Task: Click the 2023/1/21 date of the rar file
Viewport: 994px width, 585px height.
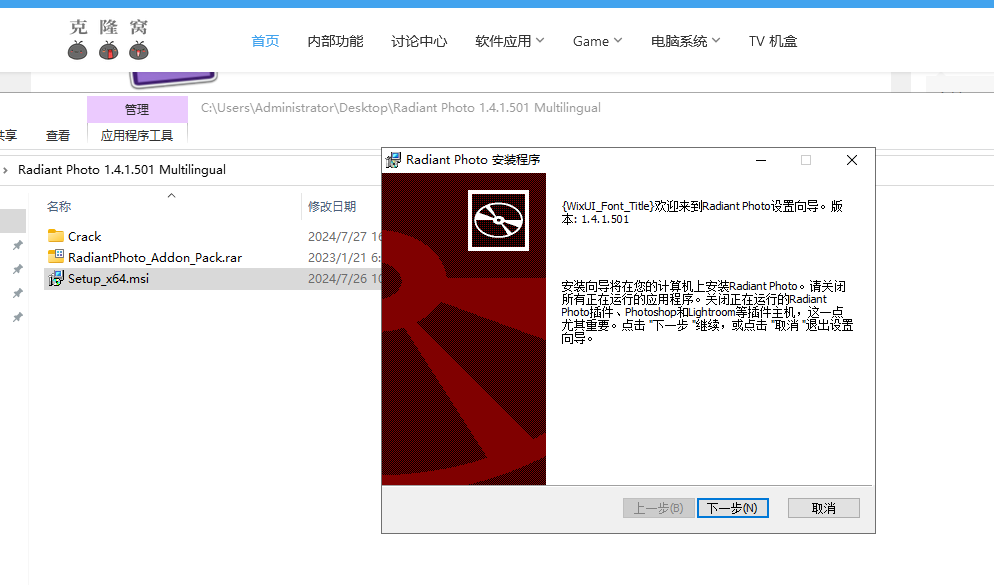Action: pyautogui.click(x=344, y=258)
